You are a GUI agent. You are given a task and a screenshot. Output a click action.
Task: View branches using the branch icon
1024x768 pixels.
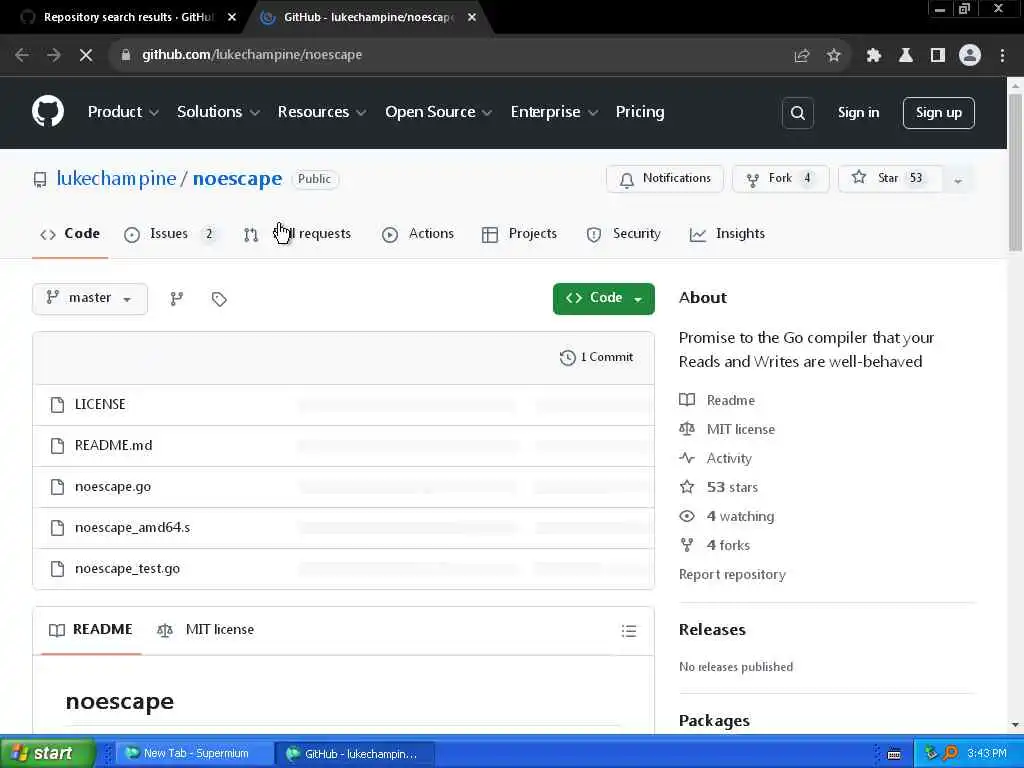click(x=176, y=298)
